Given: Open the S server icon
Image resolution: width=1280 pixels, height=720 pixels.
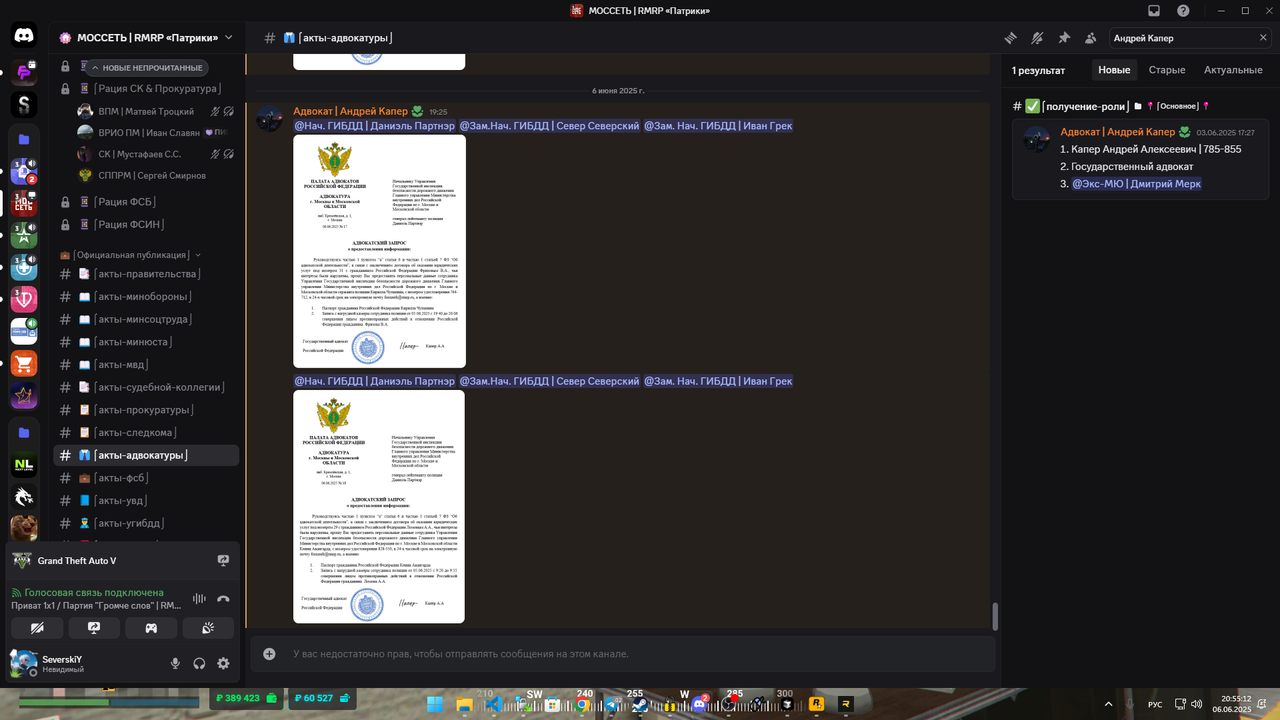Looking at the screenshot, I should click(24, 103).
